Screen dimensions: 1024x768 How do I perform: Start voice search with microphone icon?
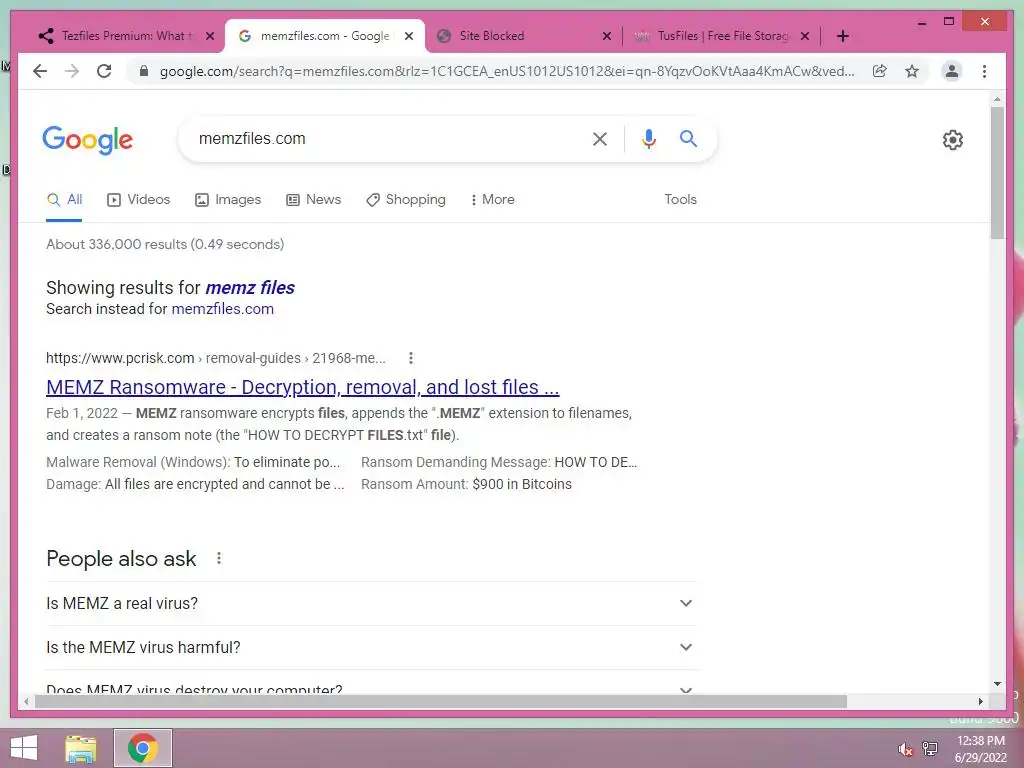coord(648,138)
